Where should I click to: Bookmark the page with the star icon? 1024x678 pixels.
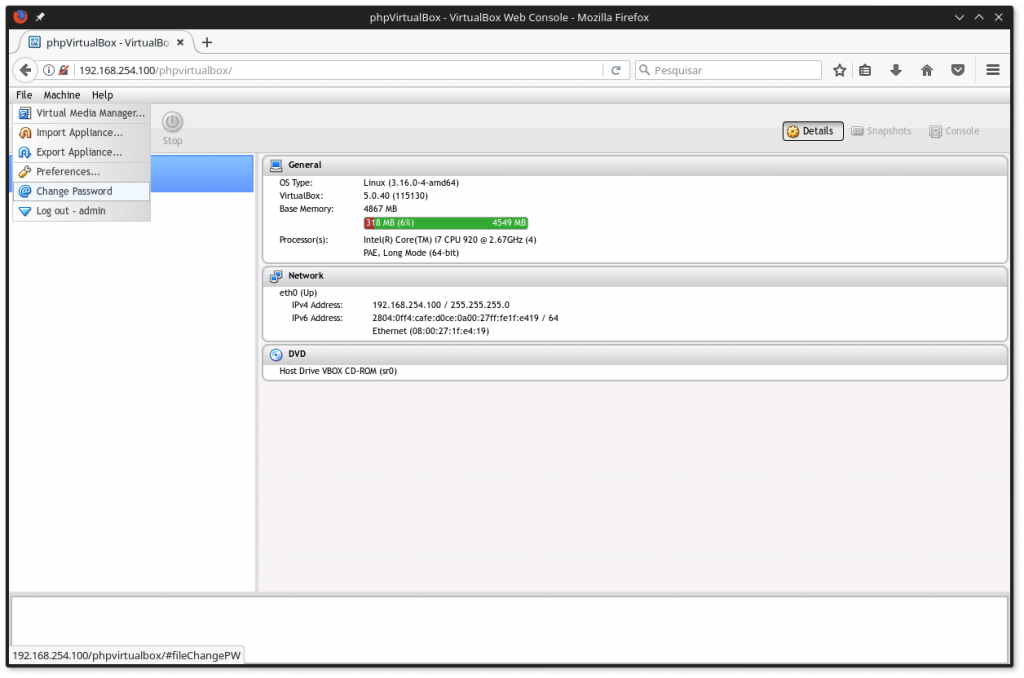(840, 70)
